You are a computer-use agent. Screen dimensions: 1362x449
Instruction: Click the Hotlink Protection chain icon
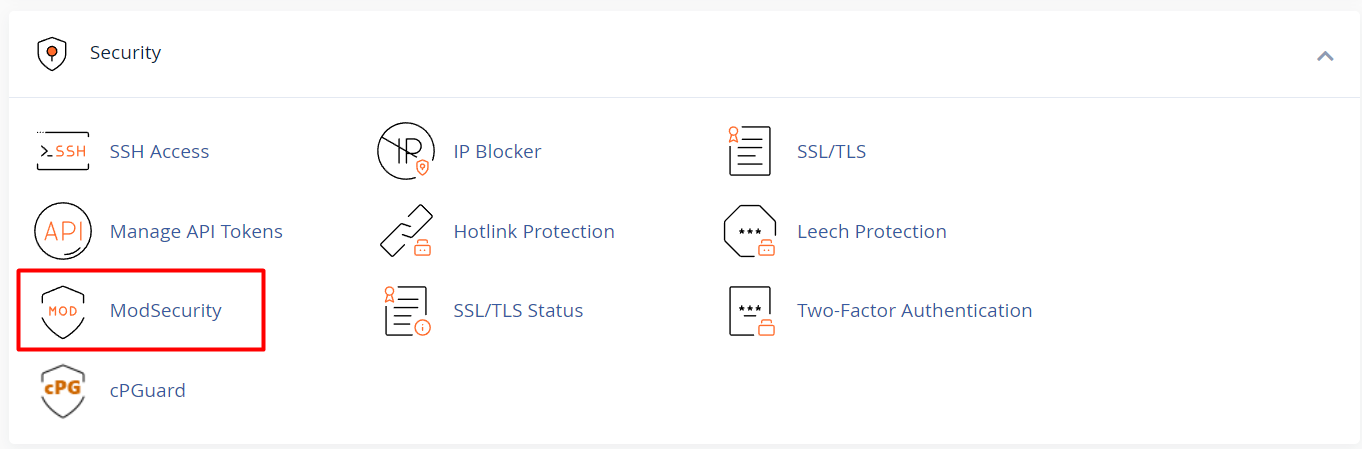pos(406,231)
